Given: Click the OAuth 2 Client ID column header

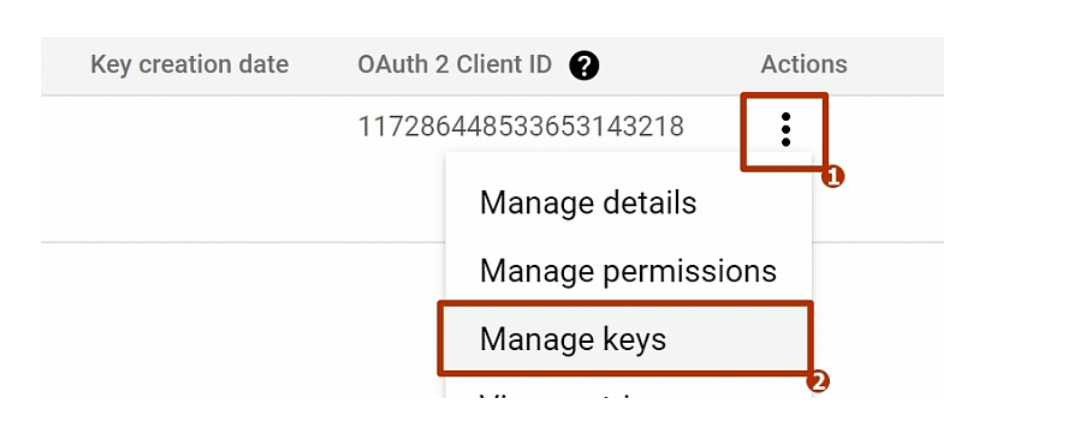Looking at the screenshot, I should (x=454, y=65).
